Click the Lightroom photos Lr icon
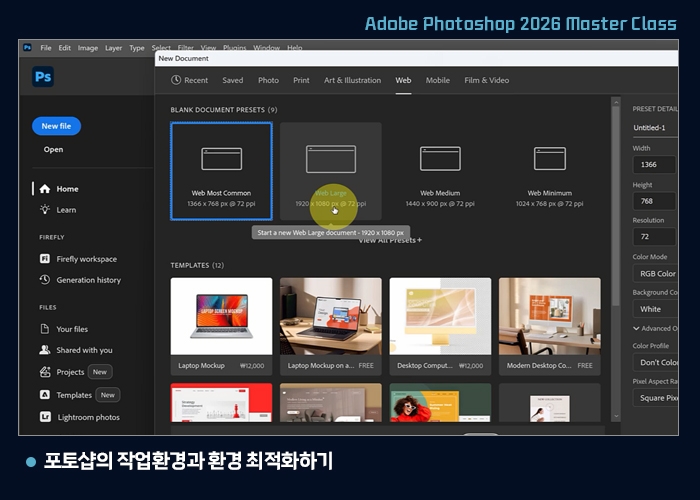This screenshot has height=500, width=700. click(x=45, y=417)
